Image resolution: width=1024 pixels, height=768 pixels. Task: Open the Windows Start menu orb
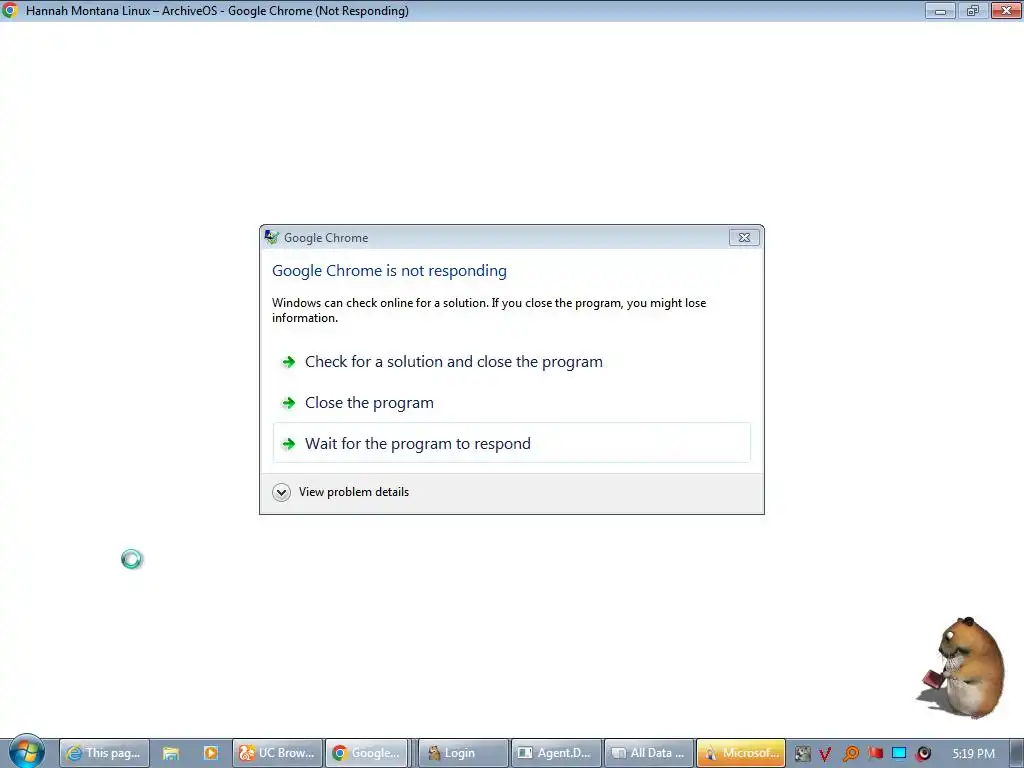(25, 752)
